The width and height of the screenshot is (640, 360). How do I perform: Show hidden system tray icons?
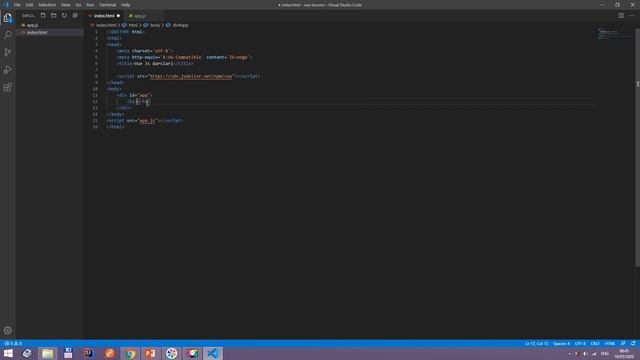click(569, 353)
